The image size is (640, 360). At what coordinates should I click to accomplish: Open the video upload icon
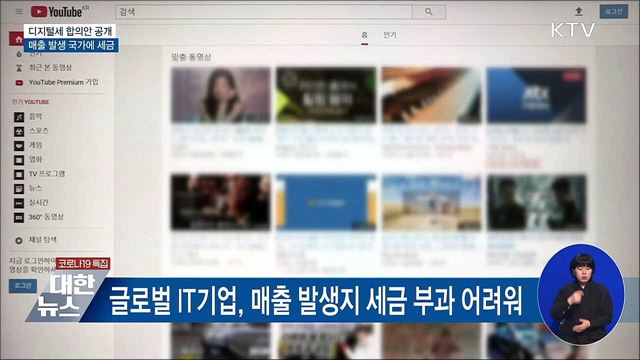(578, 12)
